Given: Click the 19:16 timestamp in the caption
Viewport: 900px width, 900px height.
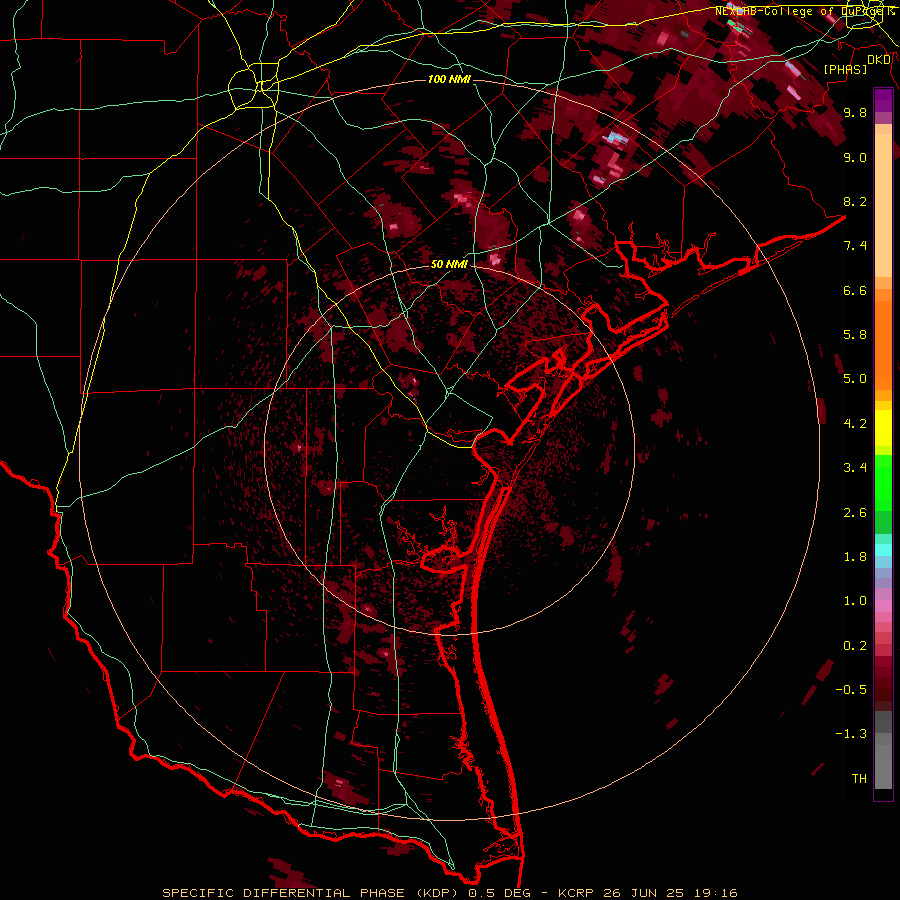Looking at the screenshot, I should [718, 893].
